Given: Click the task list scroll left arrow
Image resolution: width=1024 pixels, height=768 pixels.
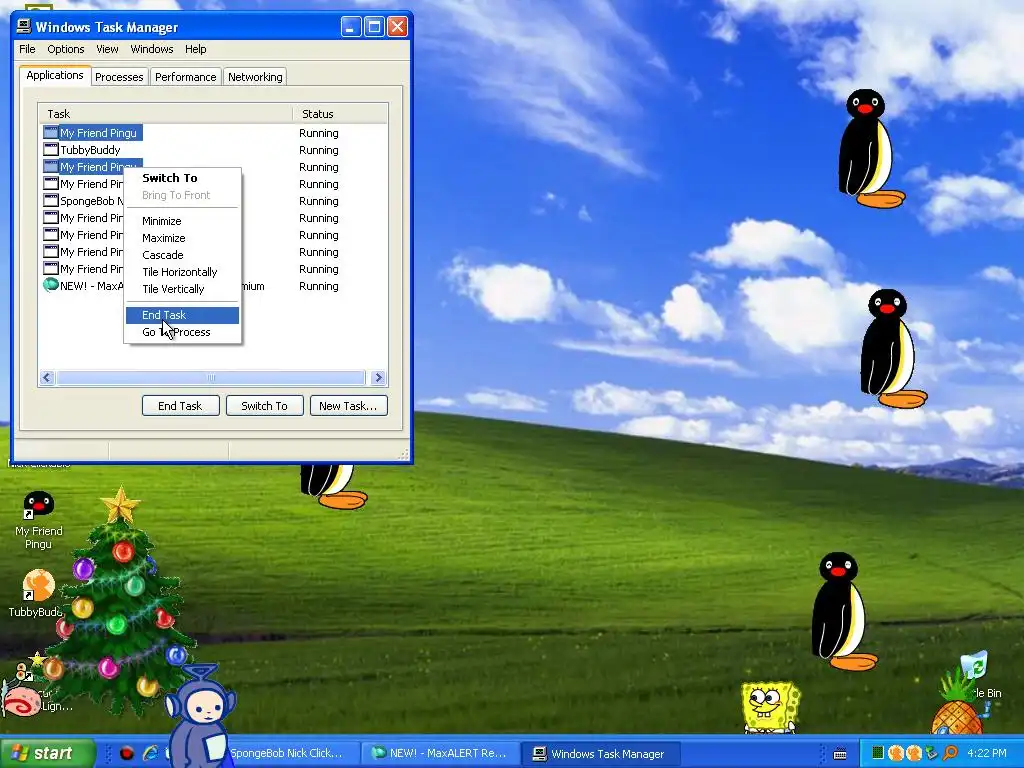Looking at the screenshot, I should point(47,377).
